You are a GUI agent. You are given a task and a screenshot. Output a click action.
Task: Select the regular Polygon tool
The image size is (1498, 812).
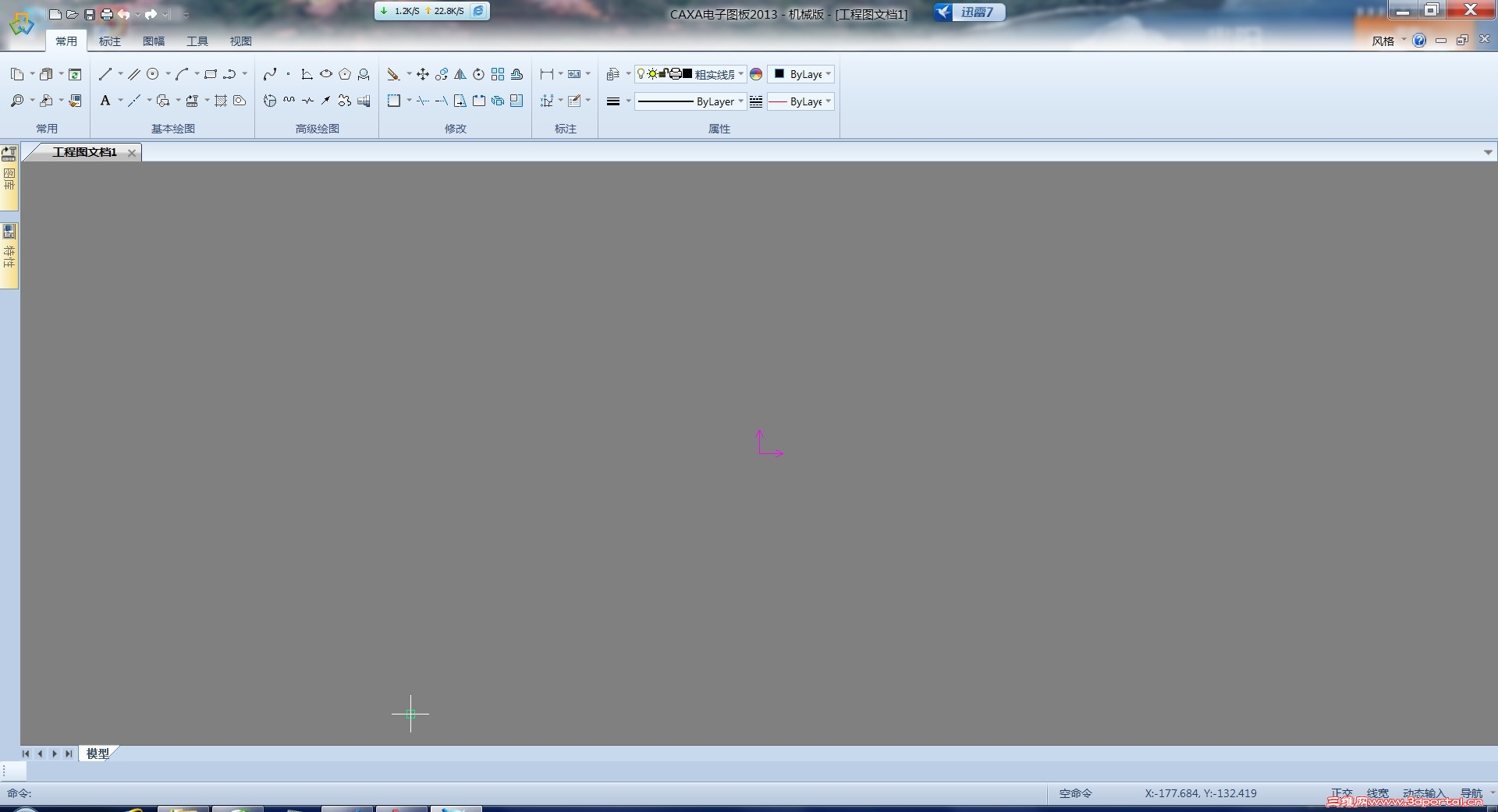click(345, 74)
